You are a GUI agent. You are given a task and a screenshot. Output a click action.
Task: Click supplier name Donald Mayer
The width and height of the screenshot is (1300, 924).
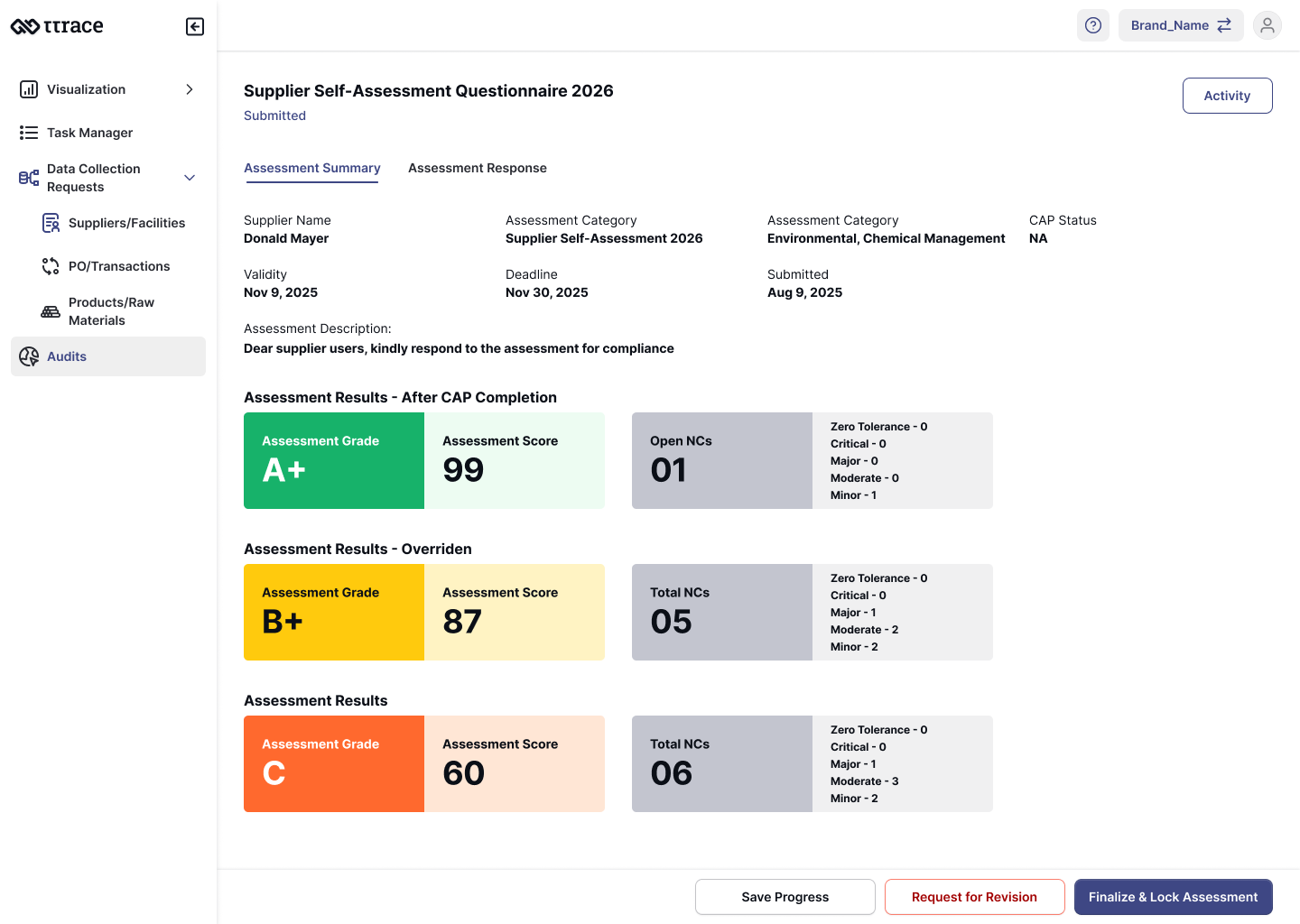tap(286, 238)
